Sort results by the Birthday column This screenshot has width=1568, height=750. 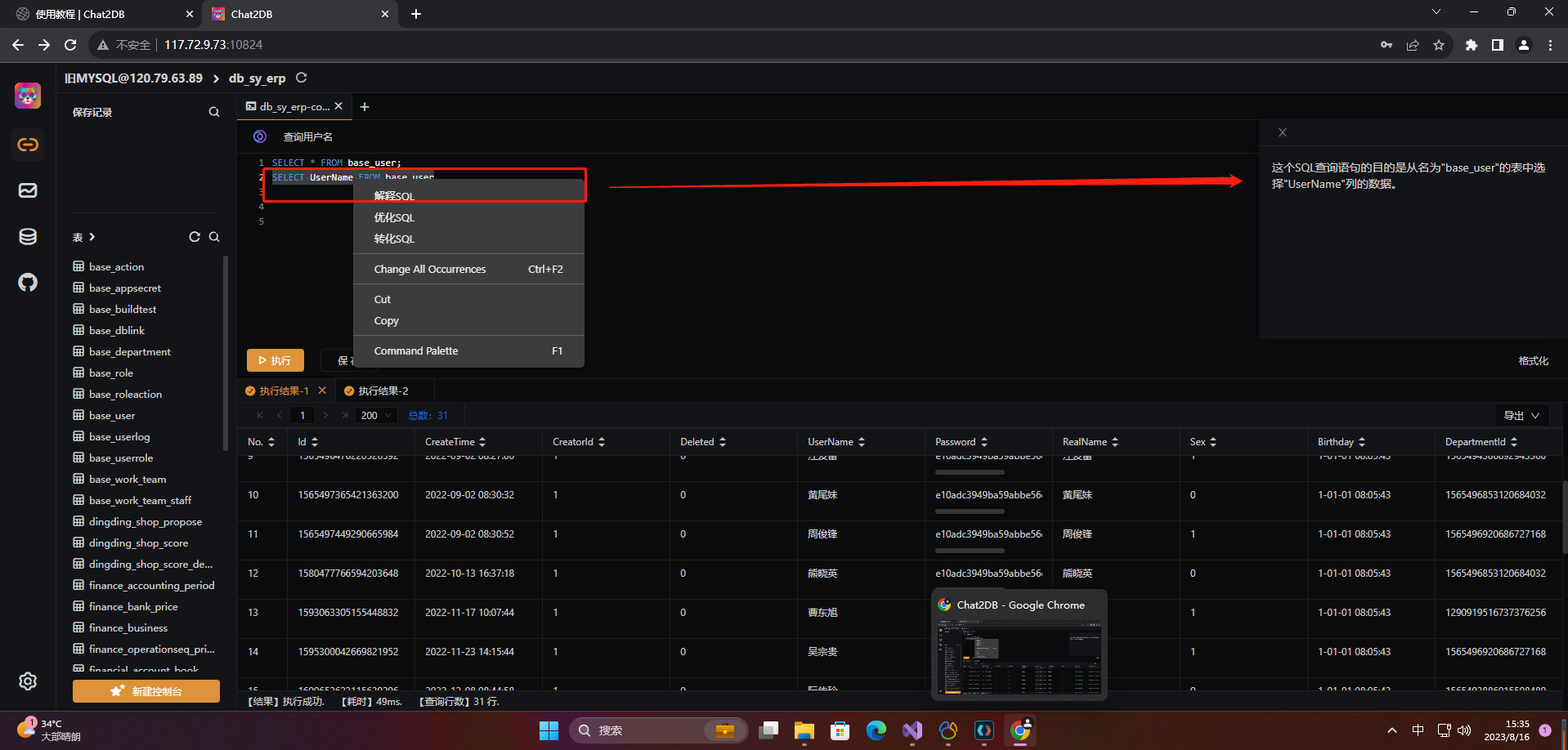pos(1362,442)
